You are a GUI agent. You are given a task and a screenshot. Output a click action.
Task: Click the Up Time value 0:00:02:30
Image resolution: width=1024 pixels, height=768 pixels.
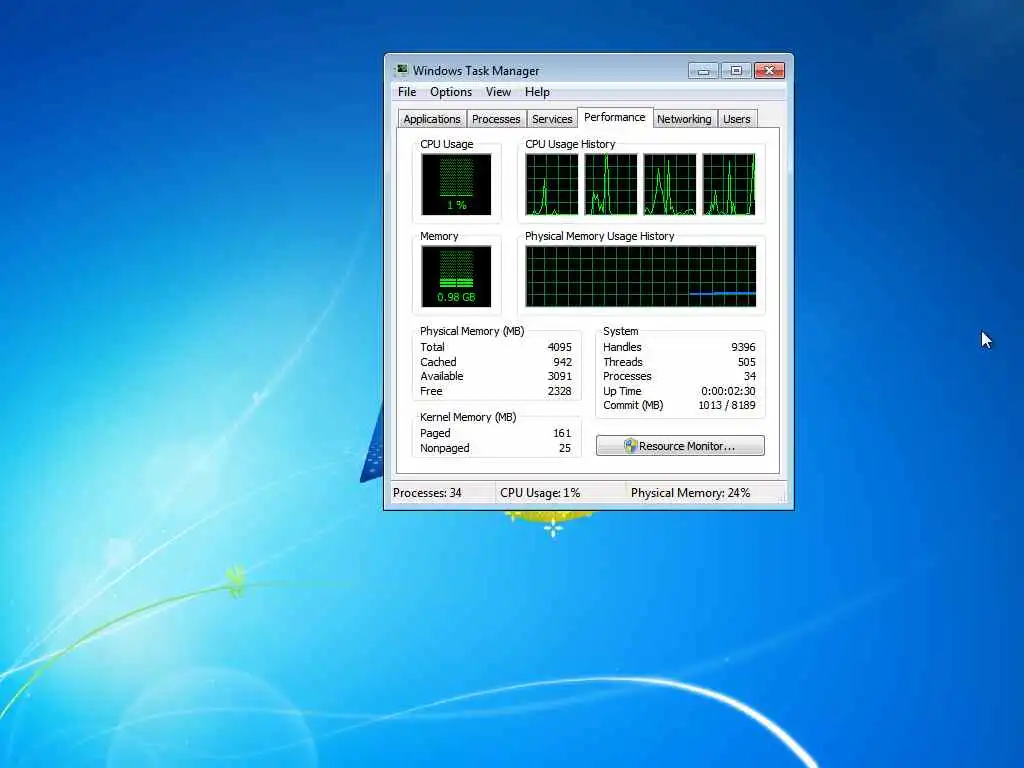tap(728, 391)
